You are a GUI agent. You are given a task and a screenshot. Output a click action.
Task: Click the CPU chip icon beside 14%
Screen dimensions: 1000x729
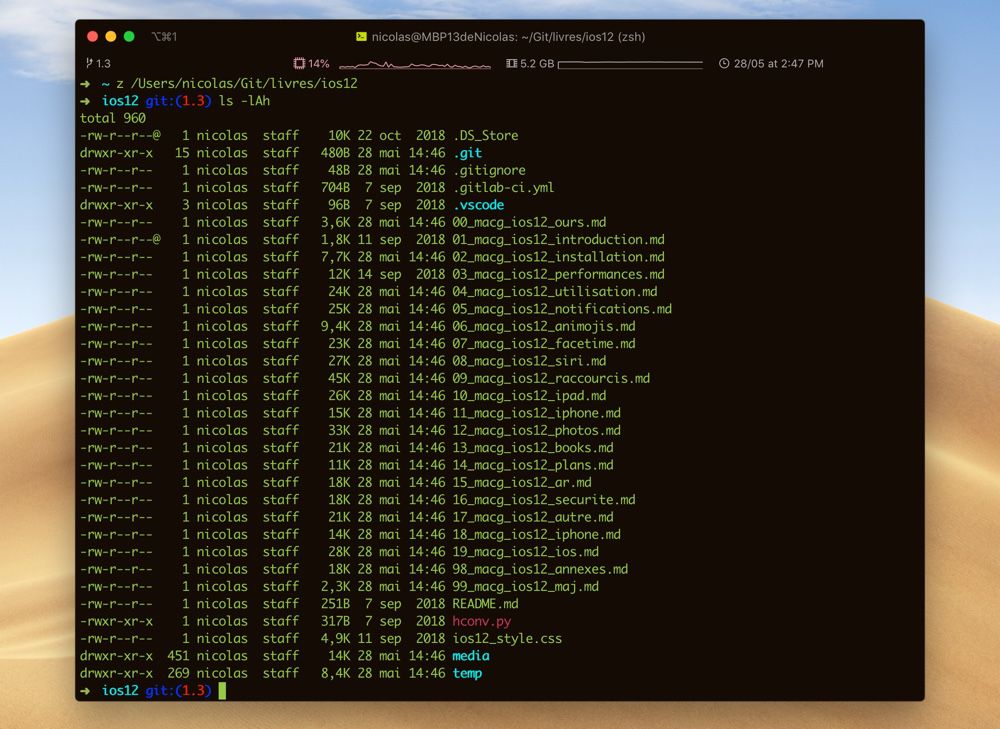coord(298,63)
